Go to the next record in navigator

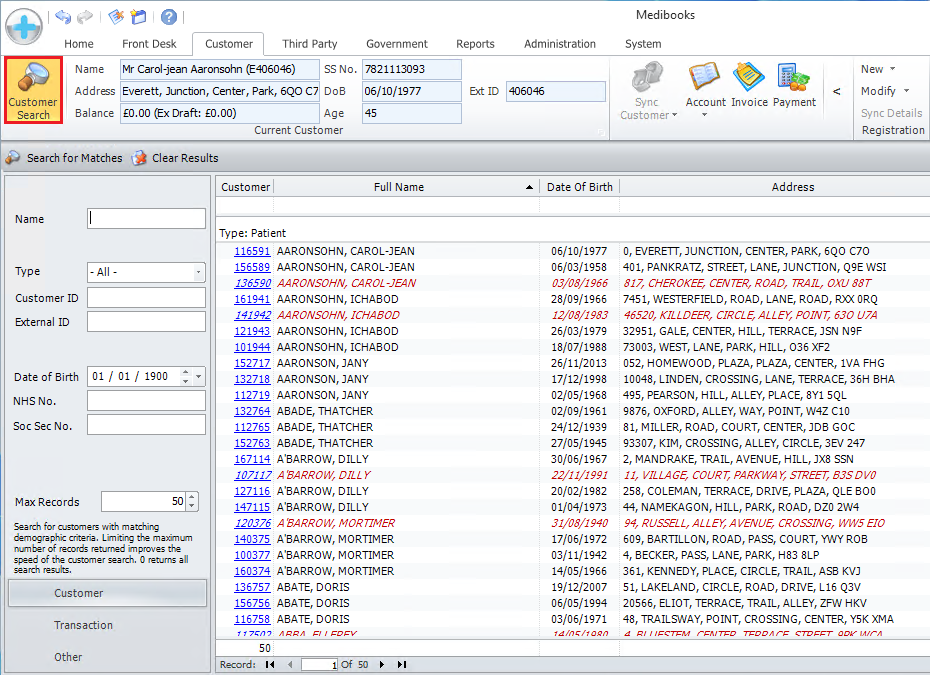tap(381, 664)
